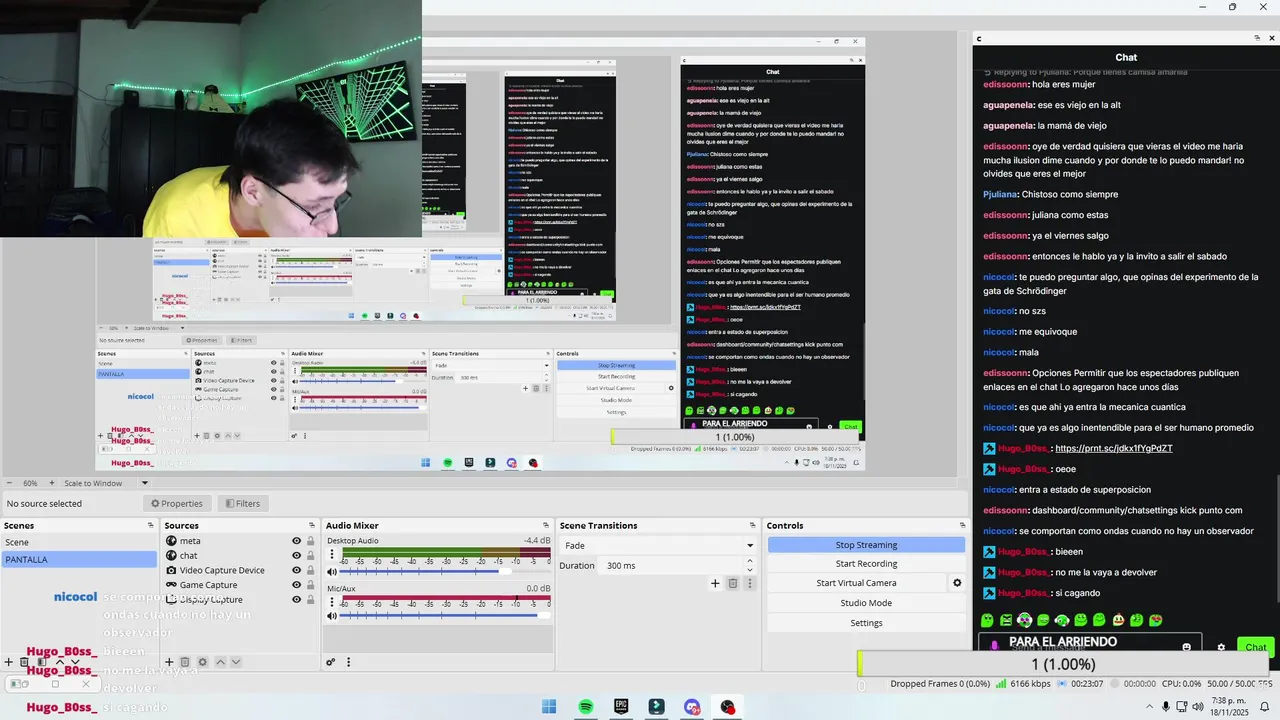Remove selected scene with trash icon
Screen dimensions: 1280x720
pos(24,662)
